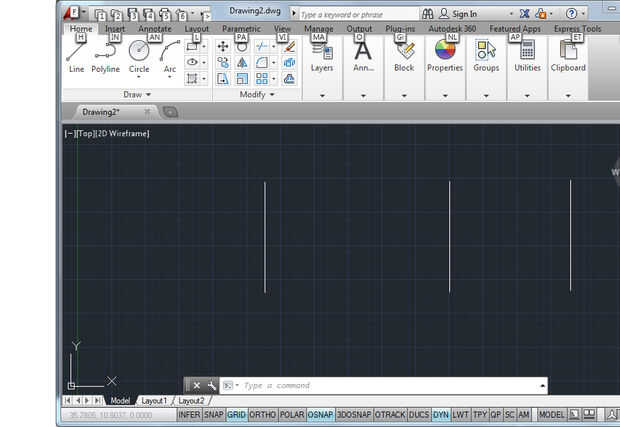Open the Fillet tool dropdown arrow
The height and width of the screenshot is (427, 620).
[x=273, y=62]
